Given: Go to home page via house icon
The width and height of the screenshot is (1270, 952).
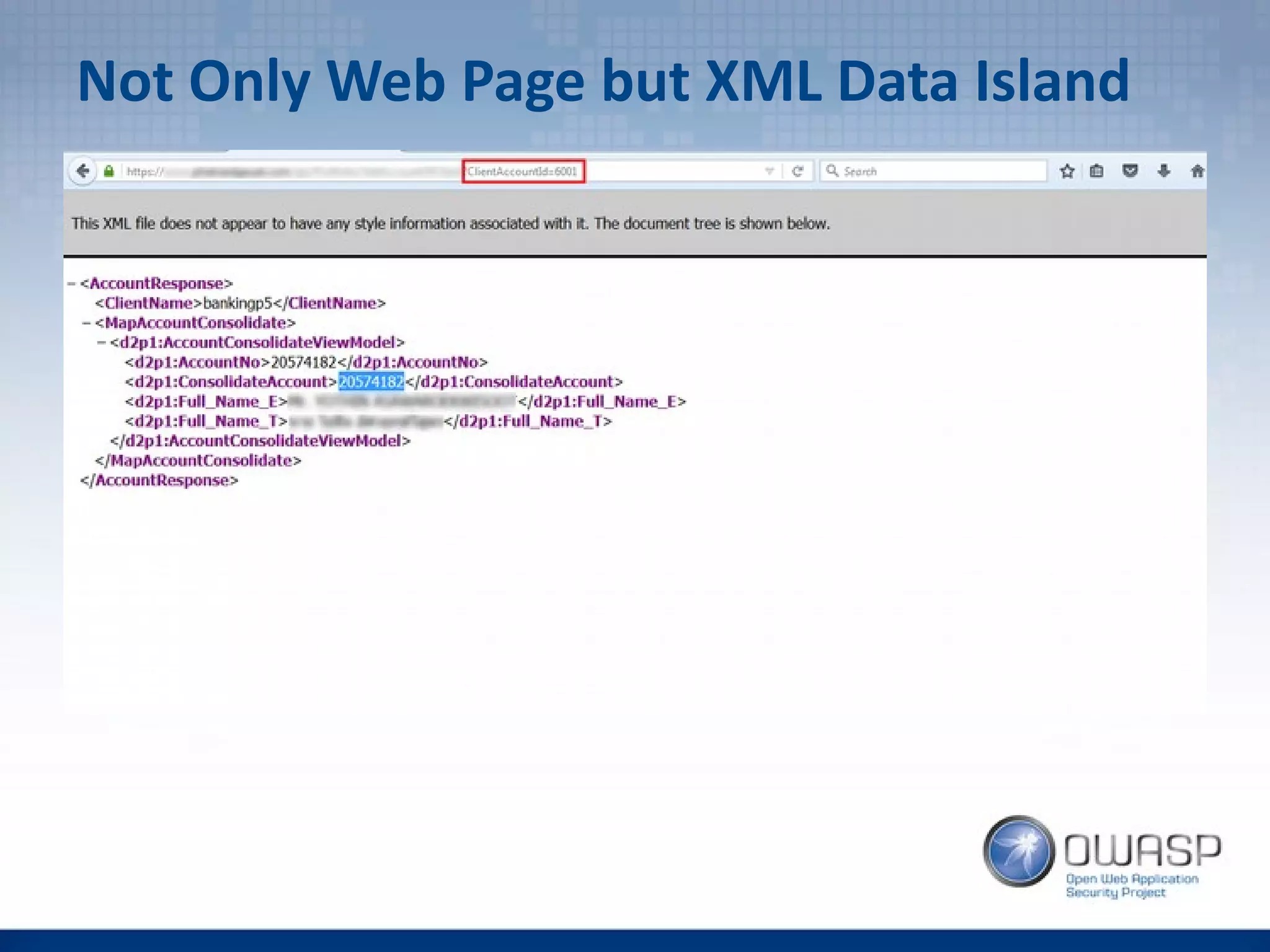Looking at the screenshot, I should point(1197,171).
